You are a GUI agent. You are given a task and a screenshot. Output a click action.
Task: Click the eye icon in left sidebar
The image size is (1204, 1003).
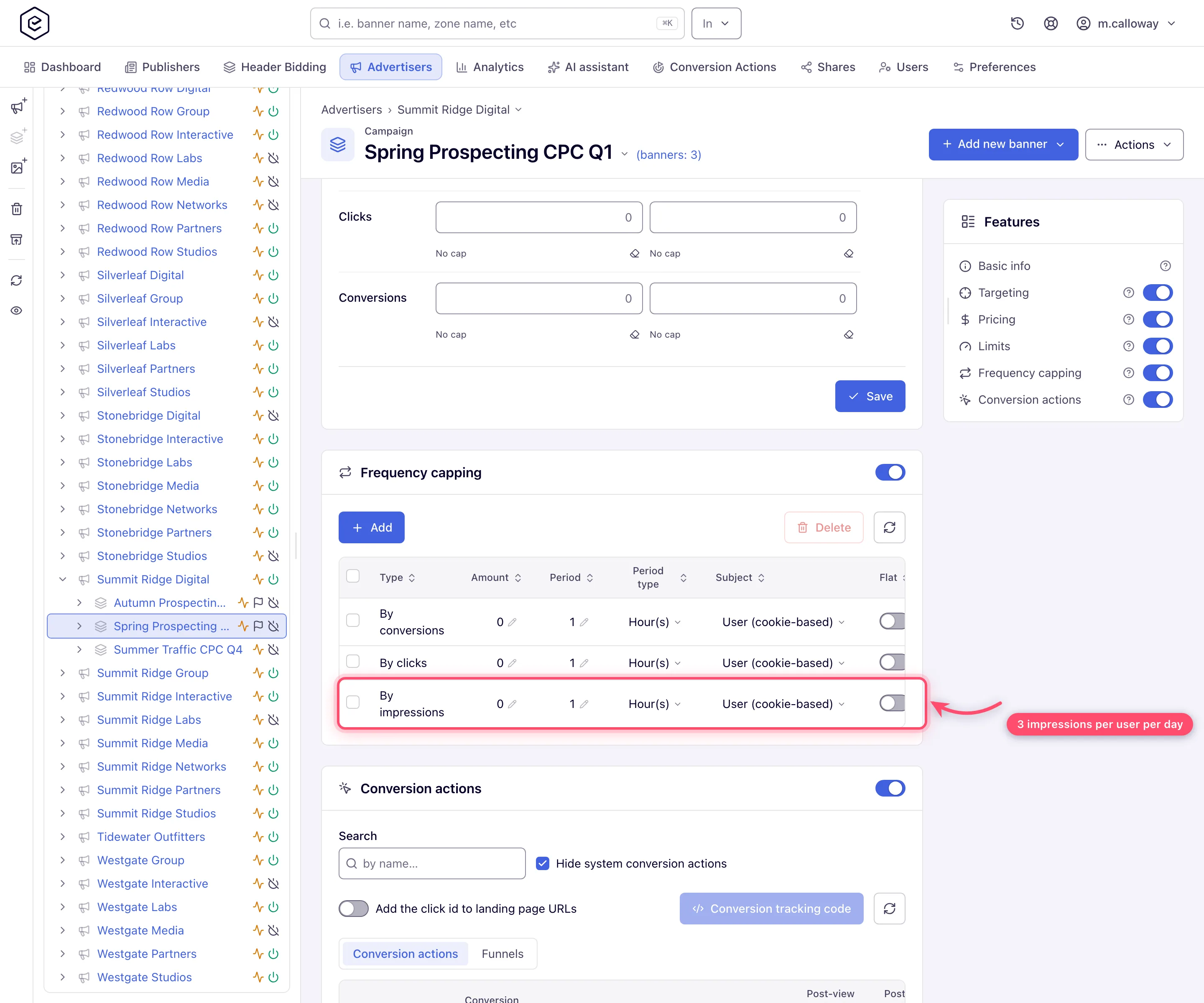tap(17, 311)
